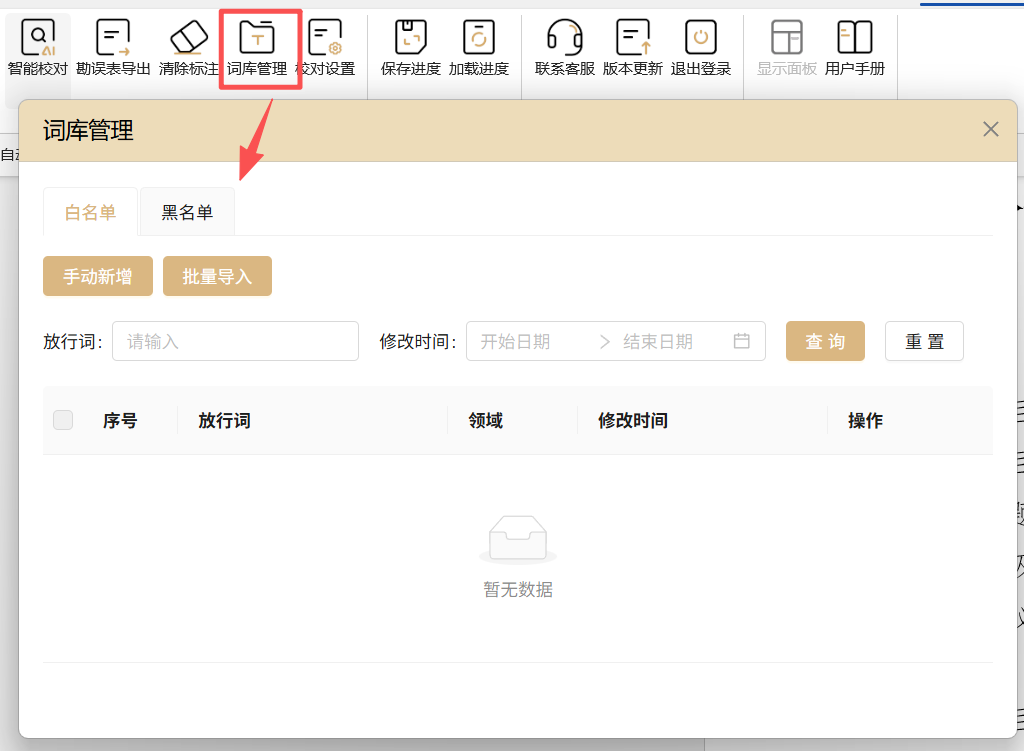This screenshot has width=1024, height=751.
Task: Switch to the 黑名单 tab
Action: [x=187, y=212]
